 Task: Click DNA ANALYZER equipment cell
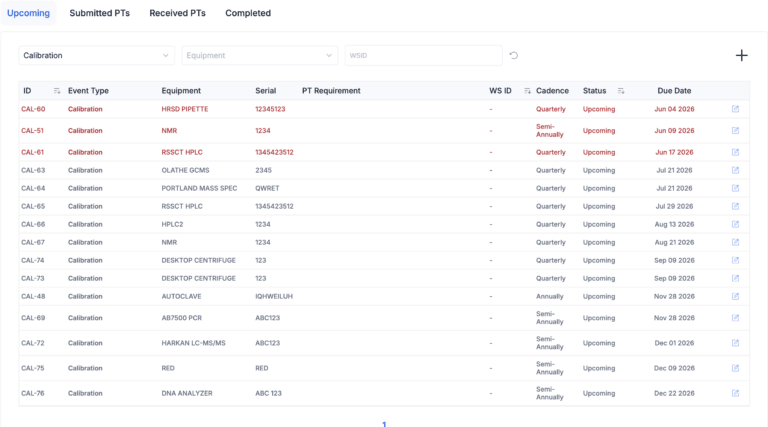click(x=187, y=393)
